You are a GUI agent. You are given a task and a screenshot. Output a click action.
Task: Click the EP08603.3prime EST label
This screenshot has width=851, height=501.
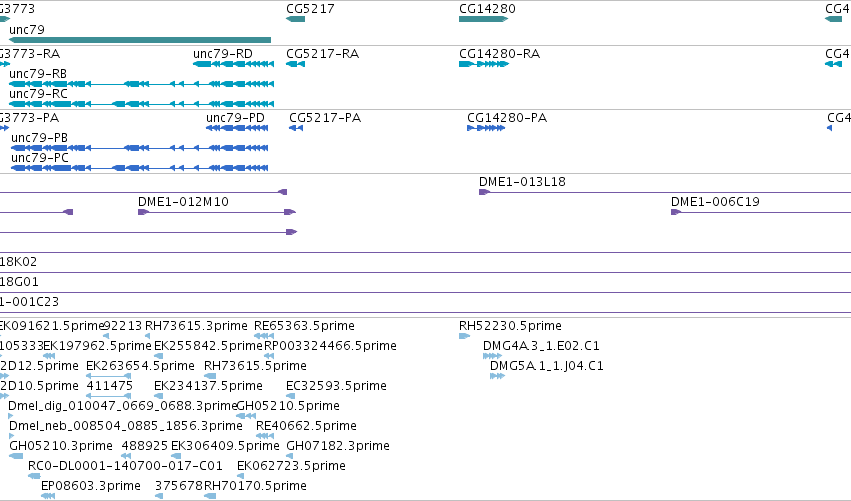tap(91, 486)
